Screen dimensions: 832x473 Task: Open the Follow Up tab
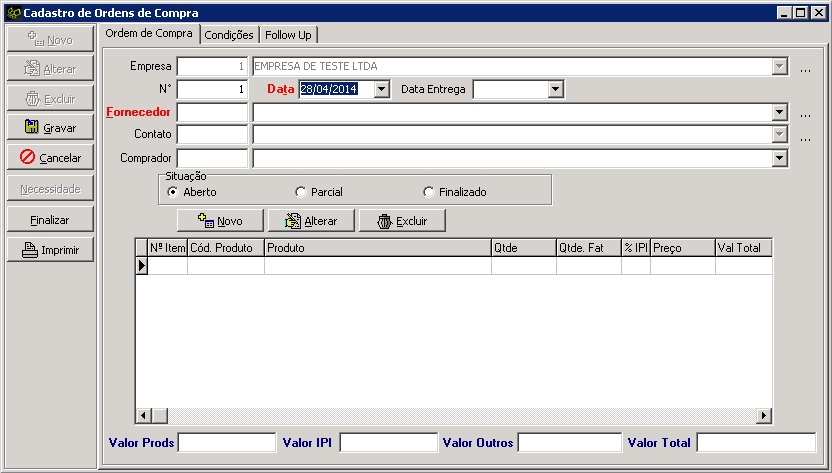point(288,35)
